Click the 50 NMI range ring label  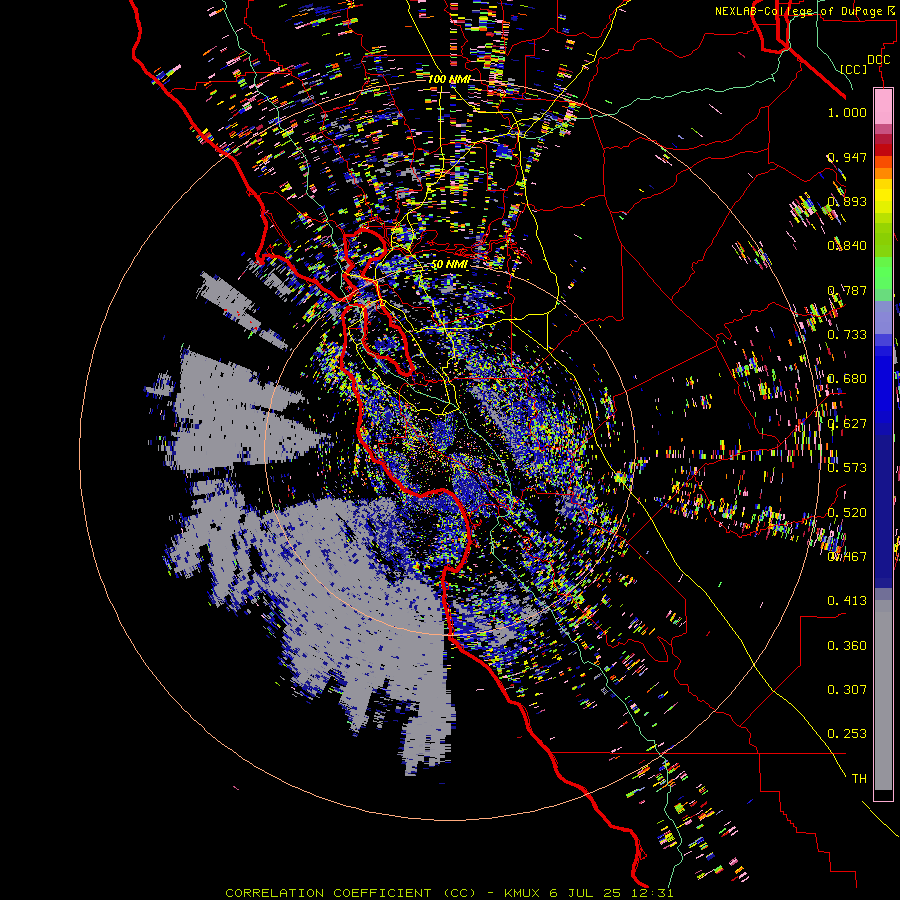click(x=449, y=265)
